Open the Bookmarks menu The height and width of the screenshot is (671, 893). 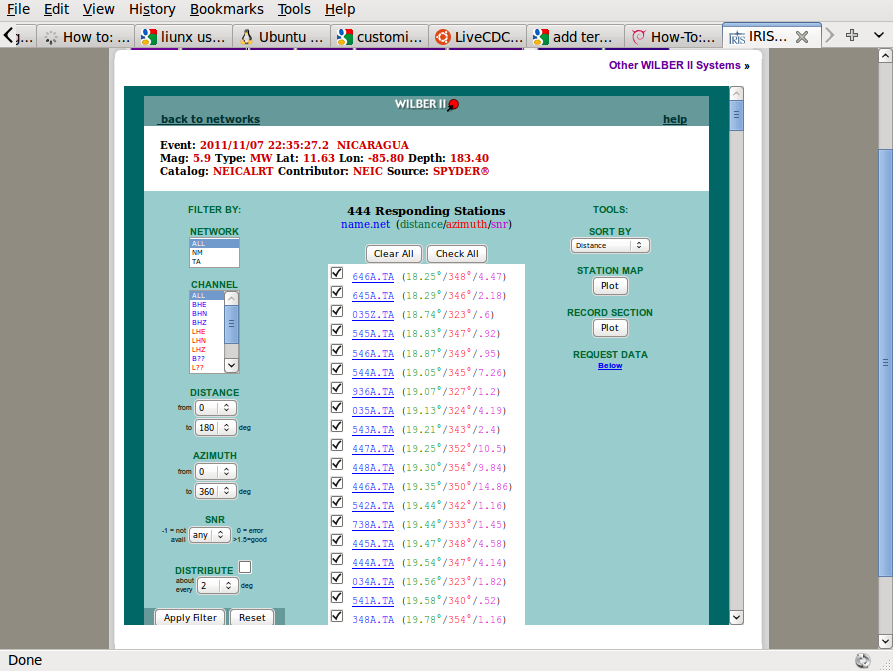[227, 9]
